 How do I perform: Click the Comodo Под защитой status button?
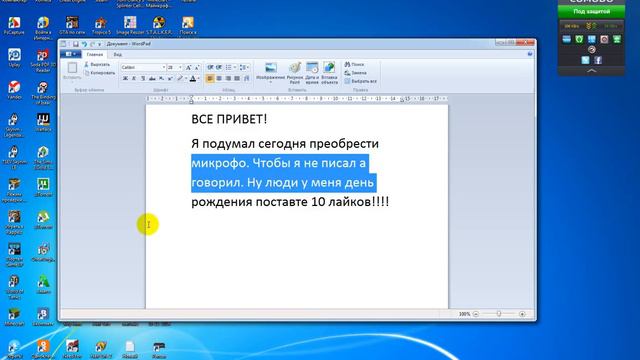[x=591, y=11]
